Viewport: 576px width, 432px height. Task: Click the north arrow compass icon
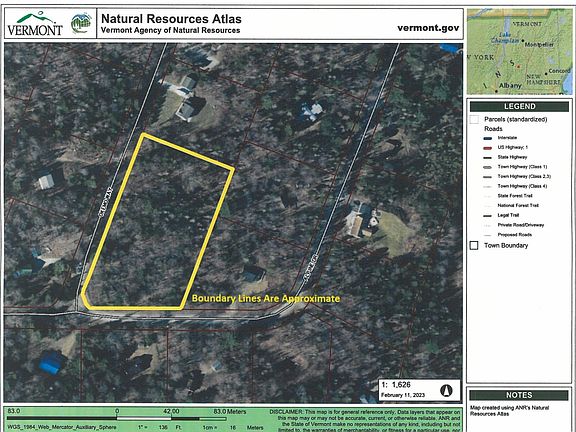446,390
